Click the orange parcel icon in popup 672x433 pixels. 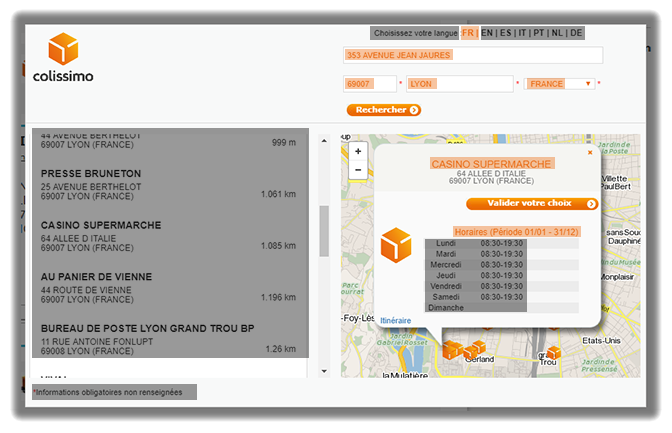coord(396,246)
